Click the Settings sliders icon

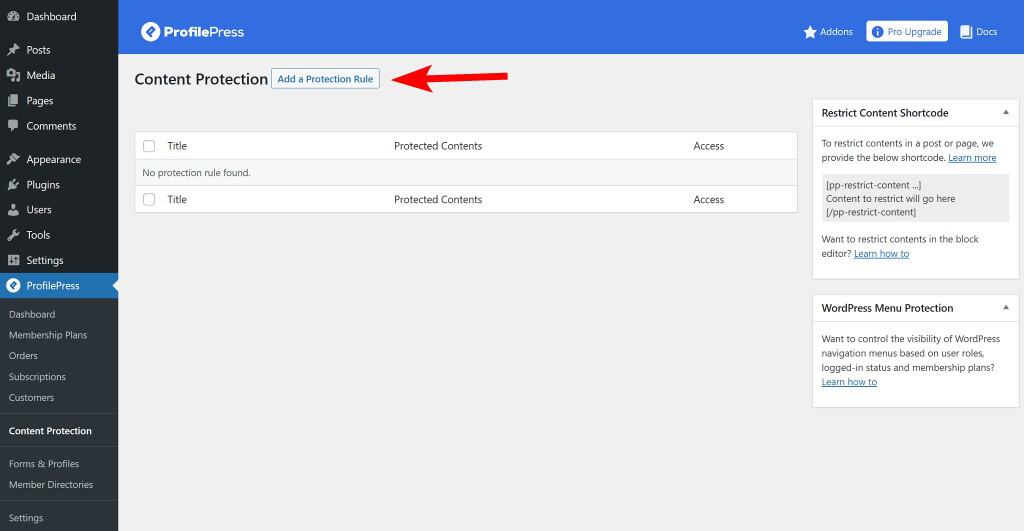pos(13,260)
